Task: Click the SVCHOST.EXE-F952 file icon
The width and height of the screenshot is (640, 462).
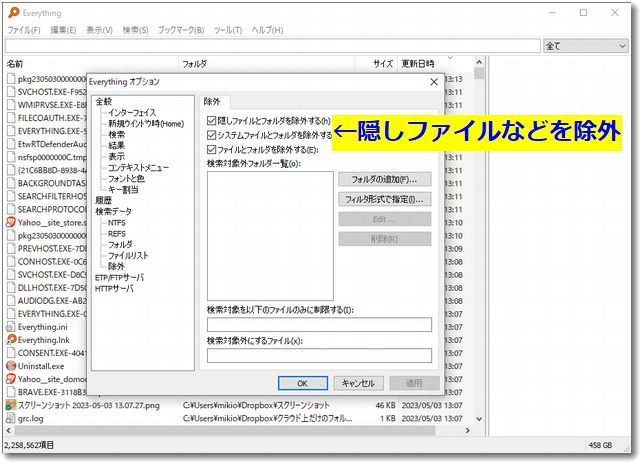Action: (x=11, y=92)
